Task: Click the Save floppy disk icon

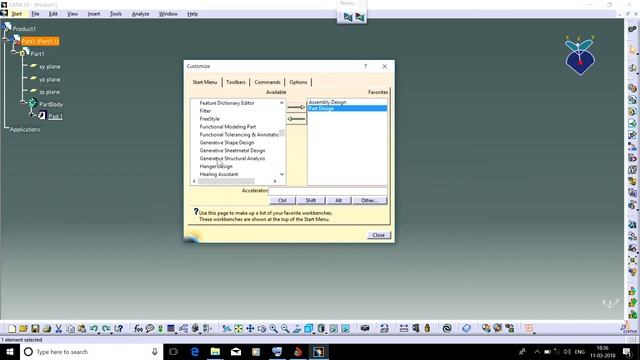Action: tap(35, 329)
